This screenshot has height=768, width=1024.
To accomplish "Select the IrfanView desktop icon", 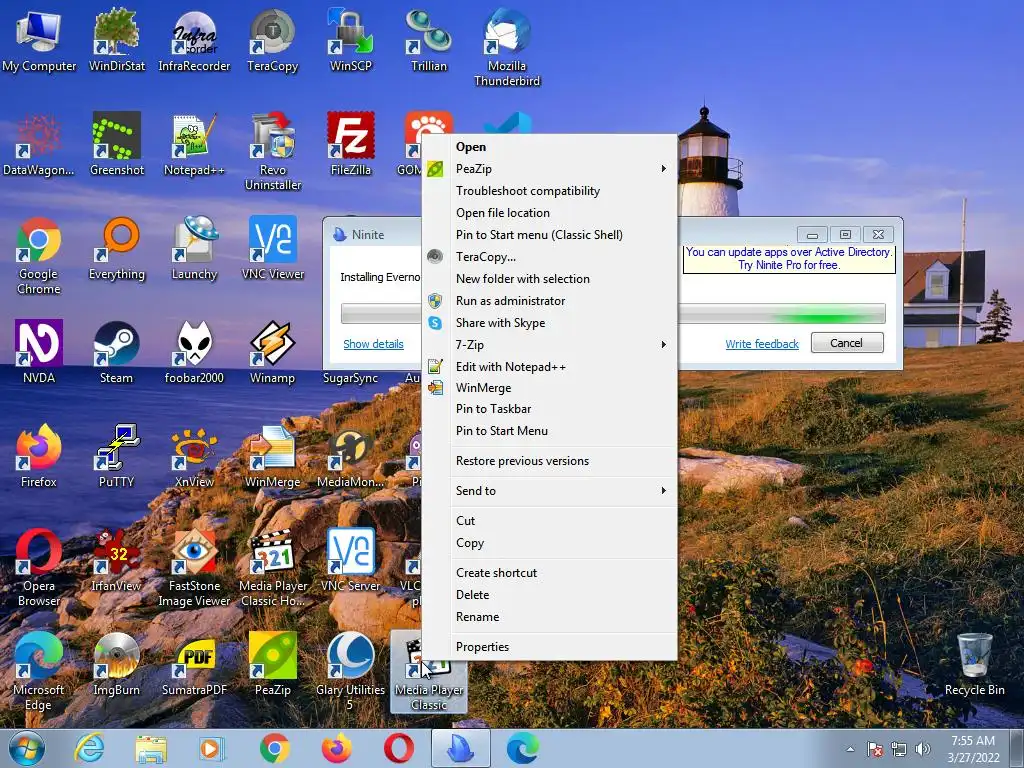I will [x=117, y=560].
